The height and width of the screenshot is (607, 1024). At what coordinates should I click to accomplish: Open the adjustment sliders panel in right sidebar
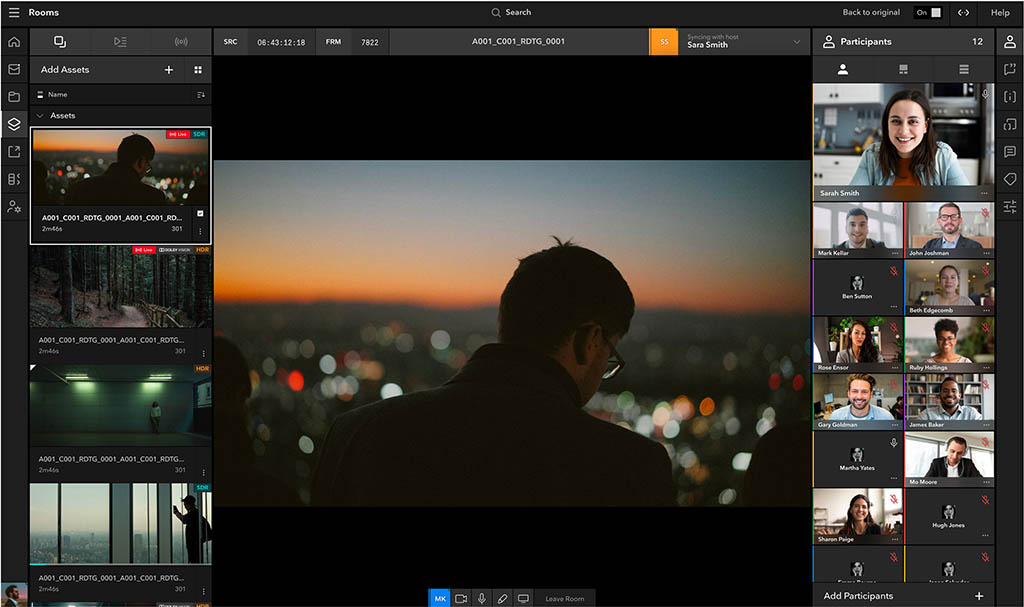click(1009, 207)
